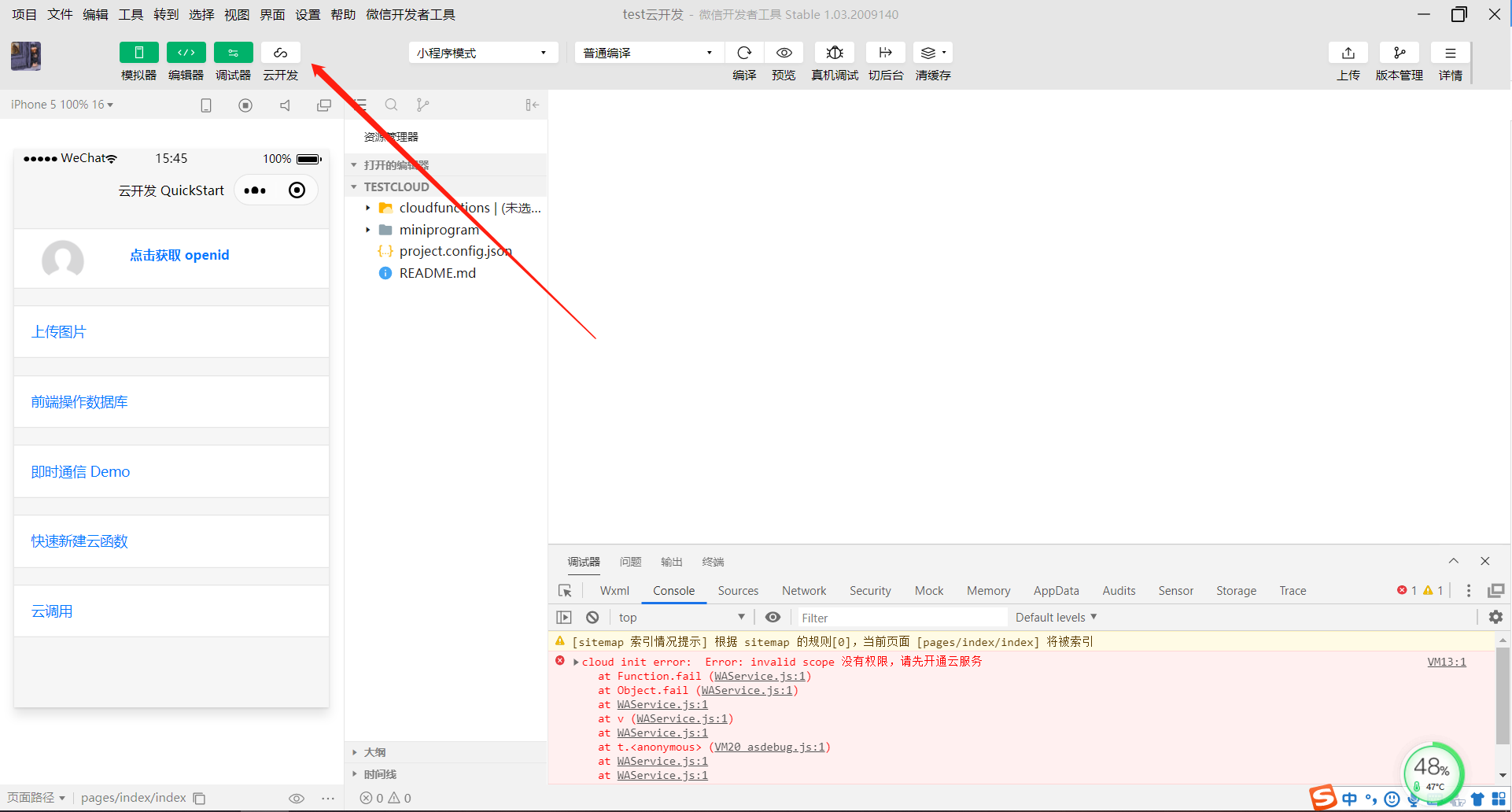Click the search icon in explorer
Image resolution: width=1512 pixels, height=812 pixels.
click(391, 105)
